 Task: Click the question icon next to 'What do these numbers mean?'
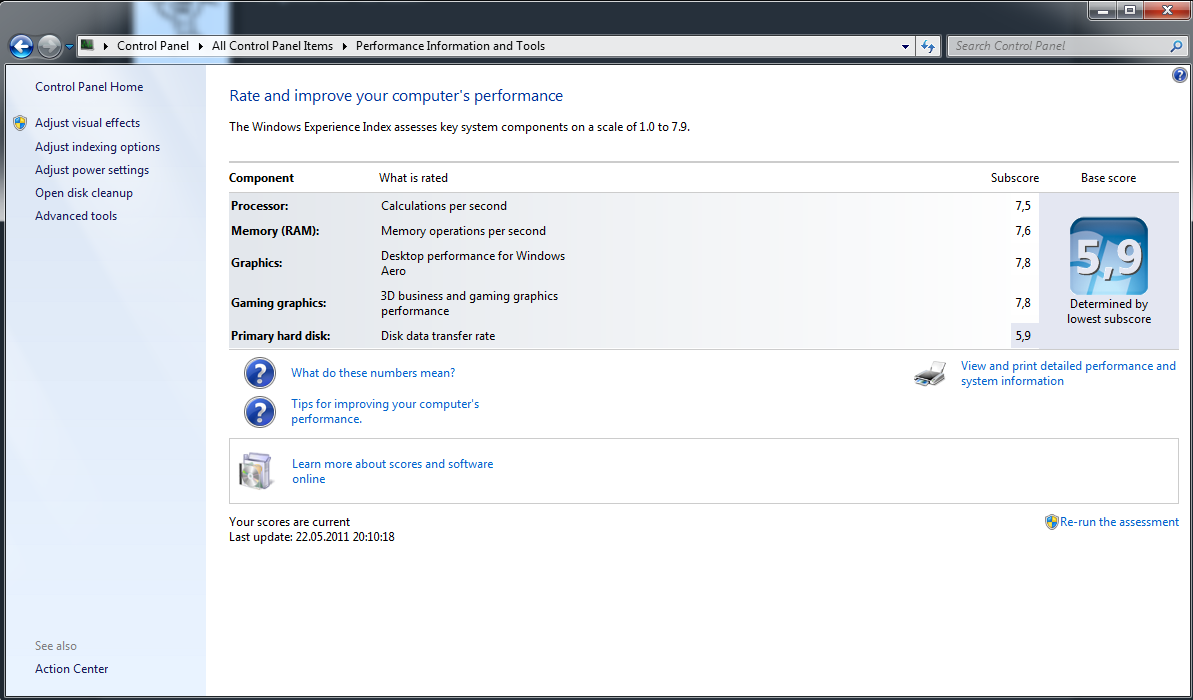pyautogui.click(x=259, y=373)
